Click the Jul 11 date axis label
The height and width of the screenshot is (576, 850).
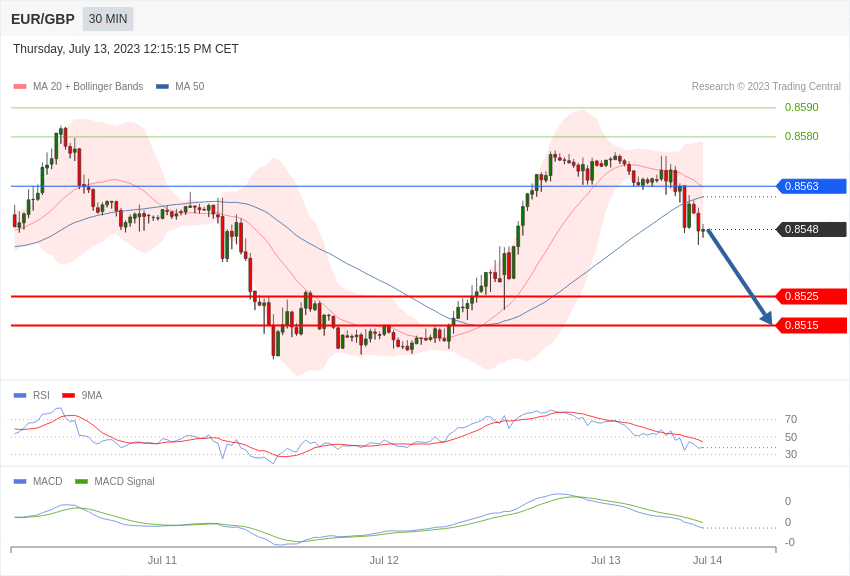162,560
